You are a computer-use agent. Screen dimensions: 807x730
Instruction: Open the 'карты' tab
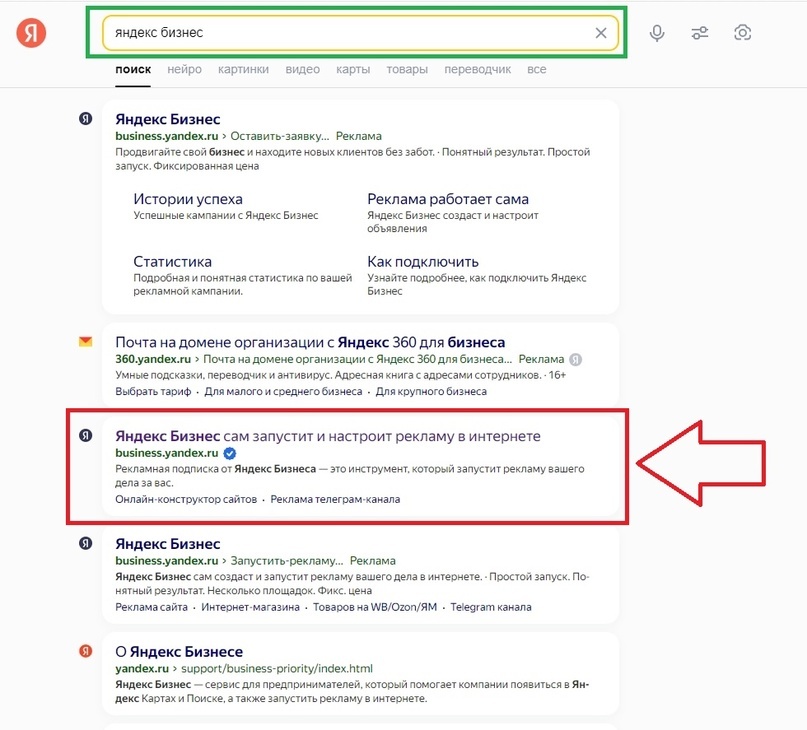pyautogui.click(x=353, y=69)
